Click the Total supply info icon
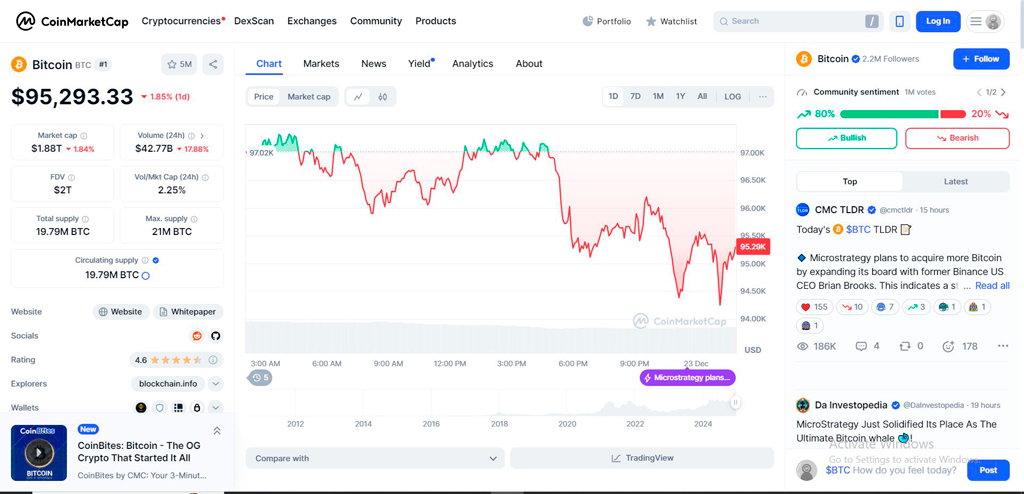The height and width of the screenshot is (494, 1024). [x=86, y=219]
